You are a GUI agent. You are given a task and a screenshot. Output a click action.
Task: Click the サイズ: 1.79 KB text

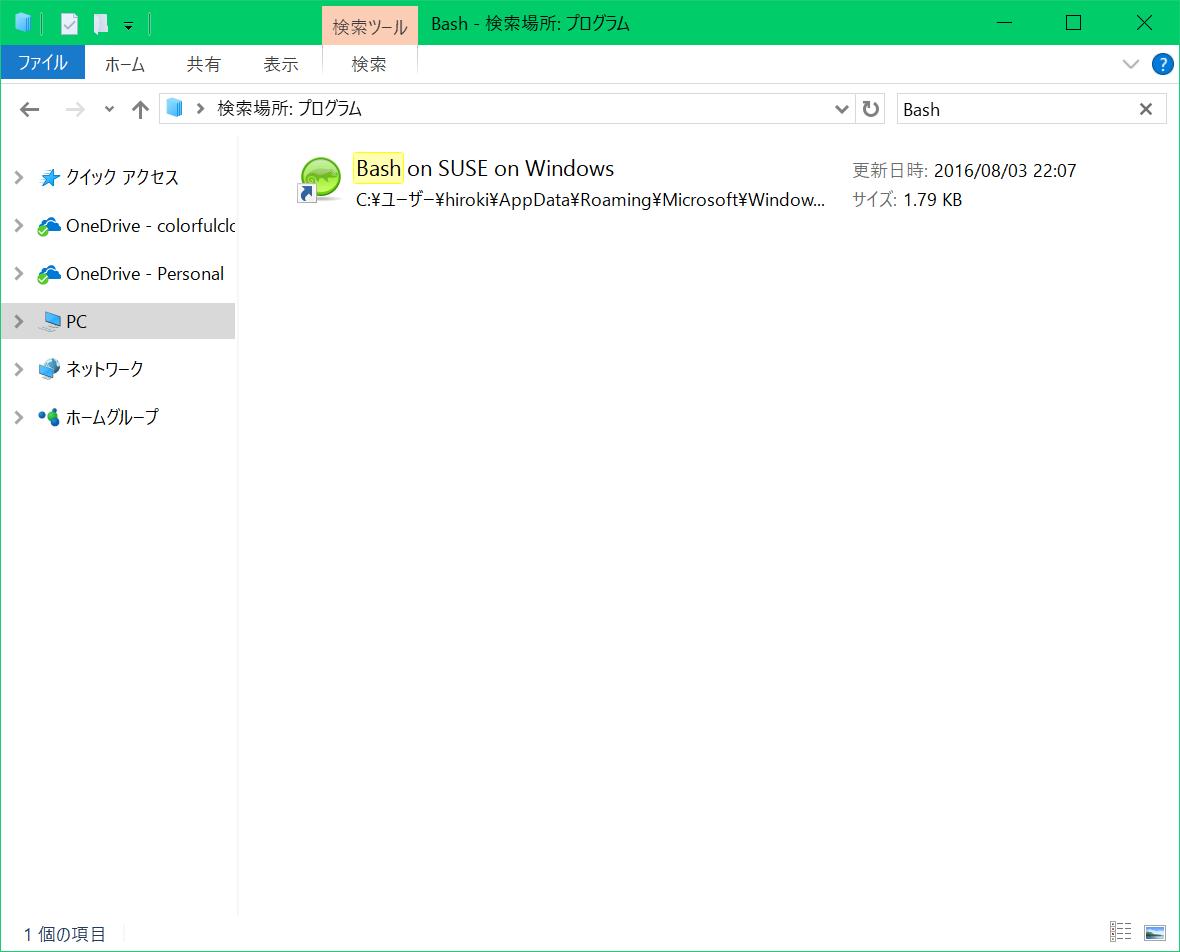[x=907, y=199]
